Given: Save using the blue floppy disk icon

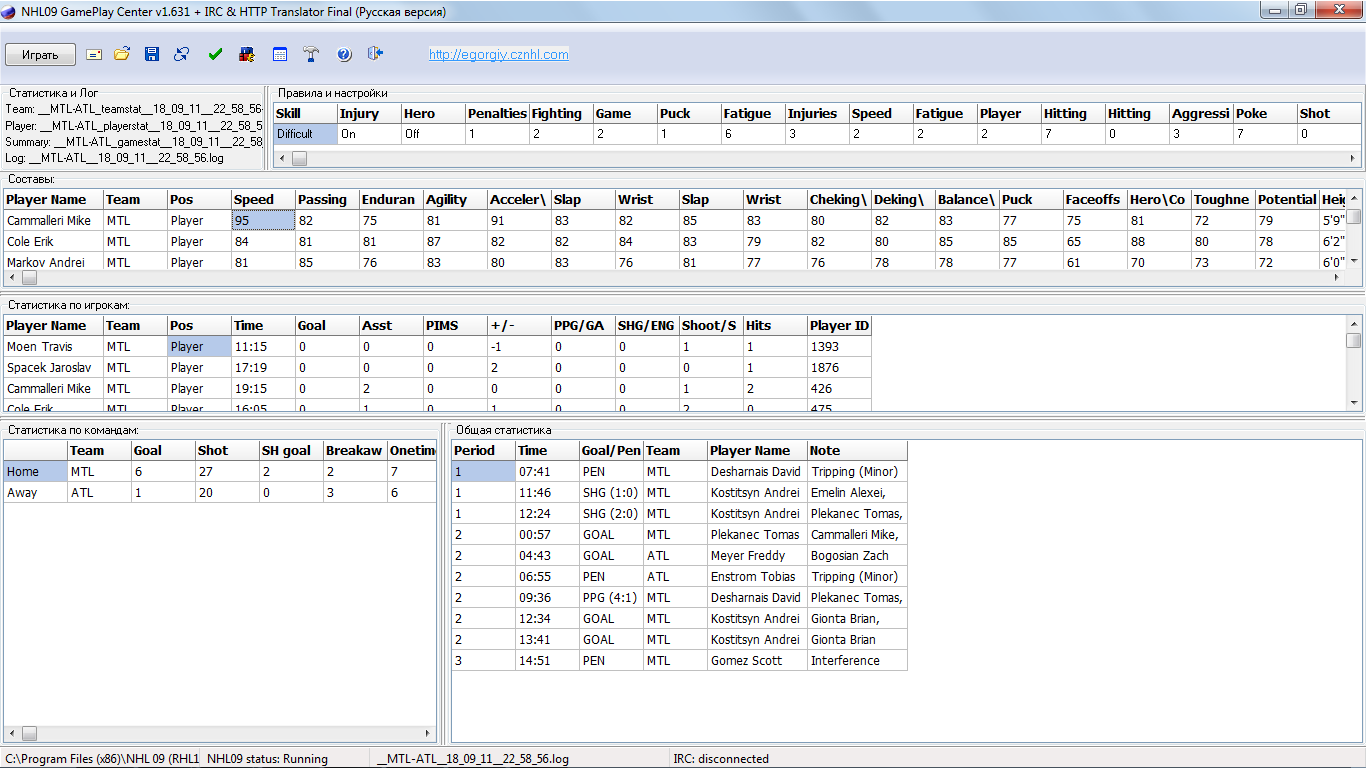Looking at the screenshot, I should [152, 54].
